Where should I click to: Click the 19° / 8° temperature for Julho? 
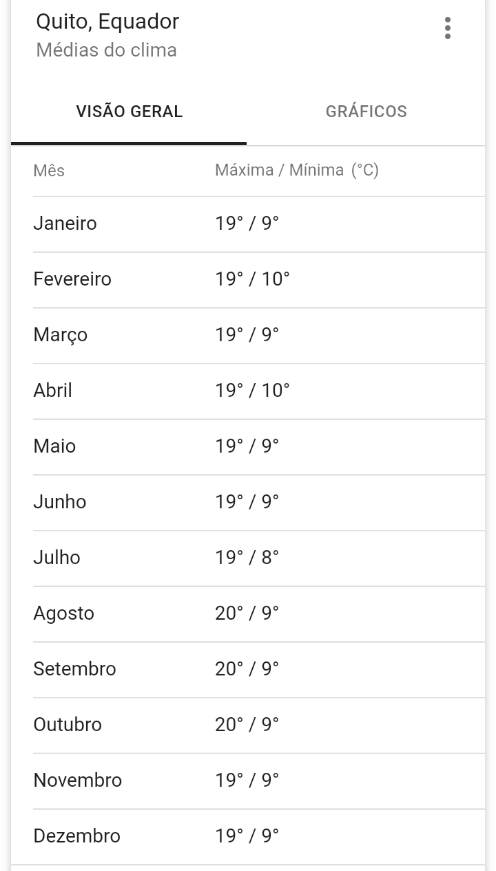[247, 557]
